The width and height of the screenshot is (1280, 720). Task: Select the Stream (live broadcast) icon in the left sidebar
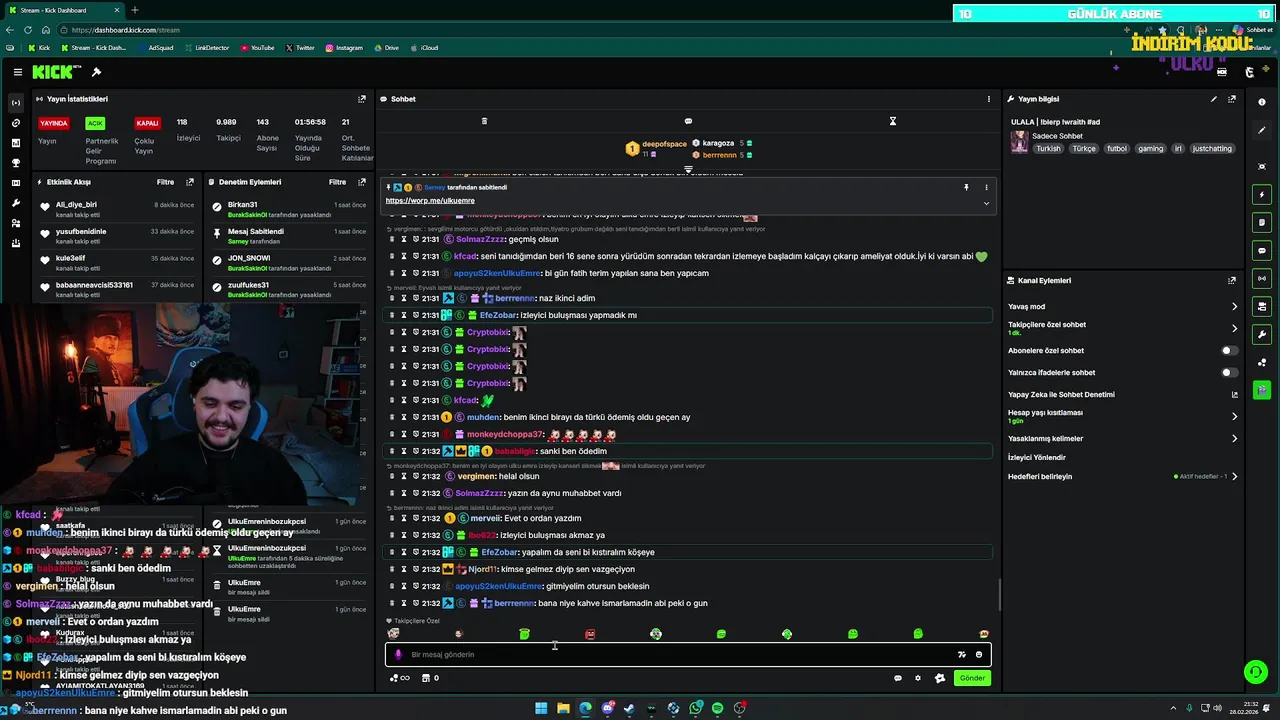(x=15, y=103)
